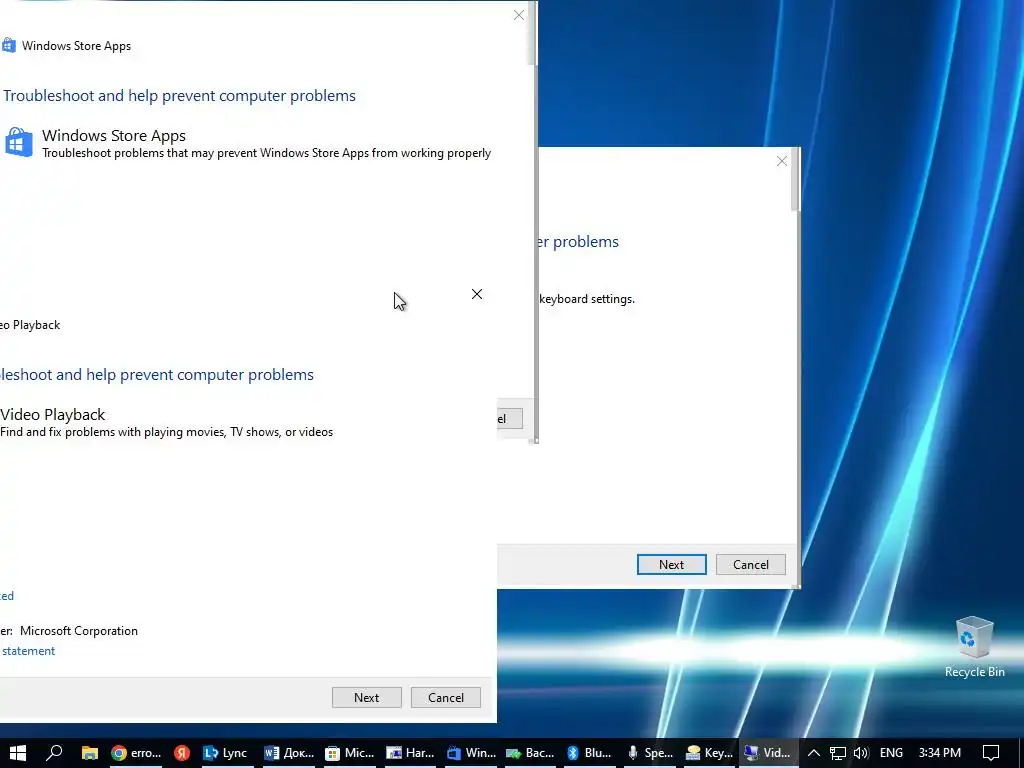Click scrollbar of Windows Store Apps window

coord(534,35)
